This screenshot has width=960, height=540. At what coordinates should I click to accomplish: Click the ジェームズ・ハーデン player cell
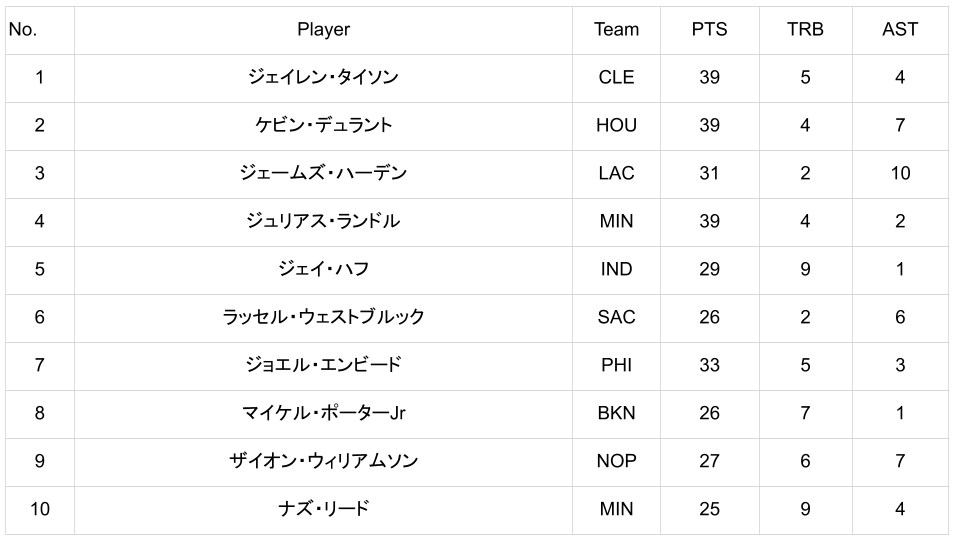click(323, 174)
